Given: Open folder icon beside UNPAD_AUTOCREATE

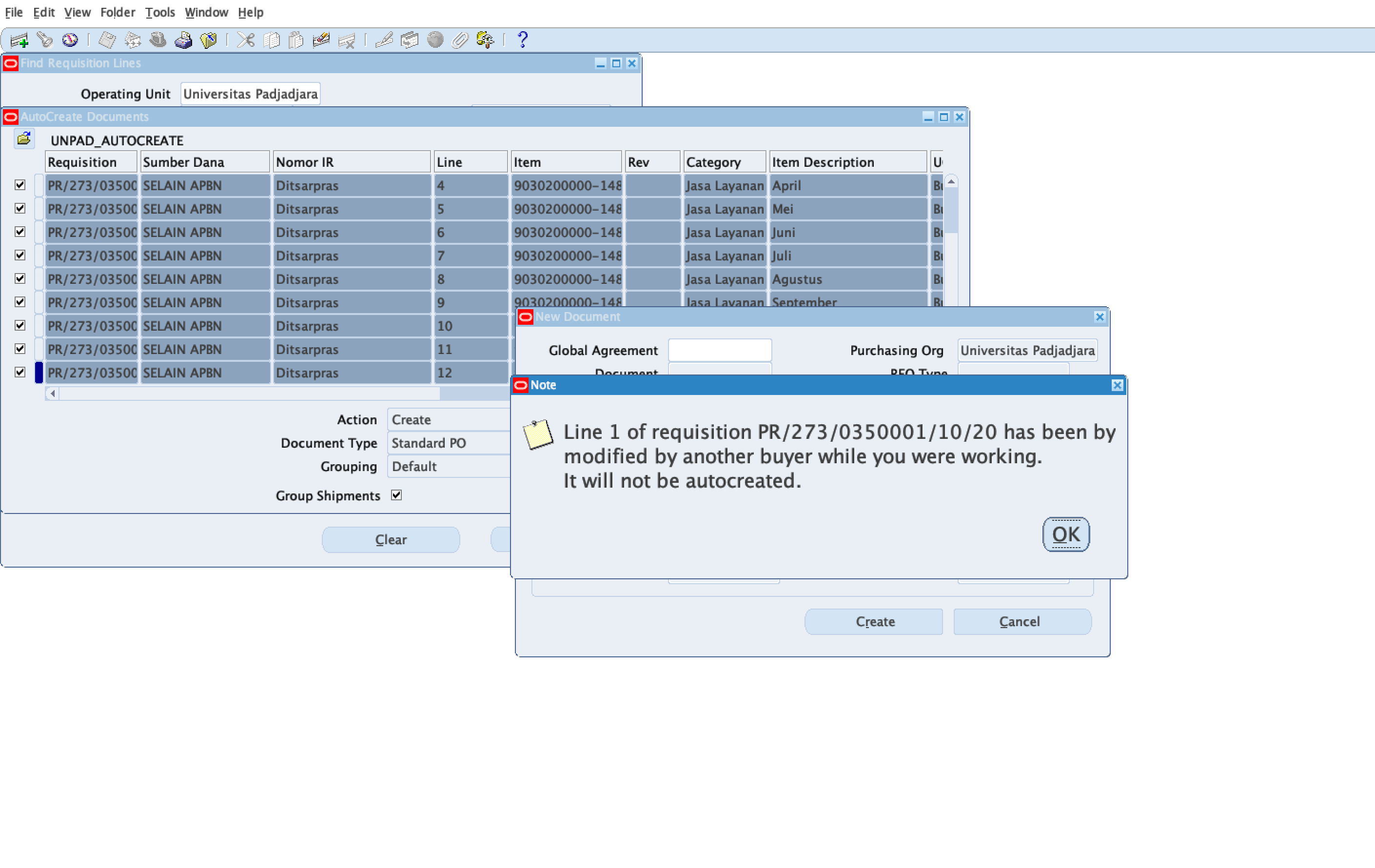Looking at the screenshot, I should click(24, 139).
